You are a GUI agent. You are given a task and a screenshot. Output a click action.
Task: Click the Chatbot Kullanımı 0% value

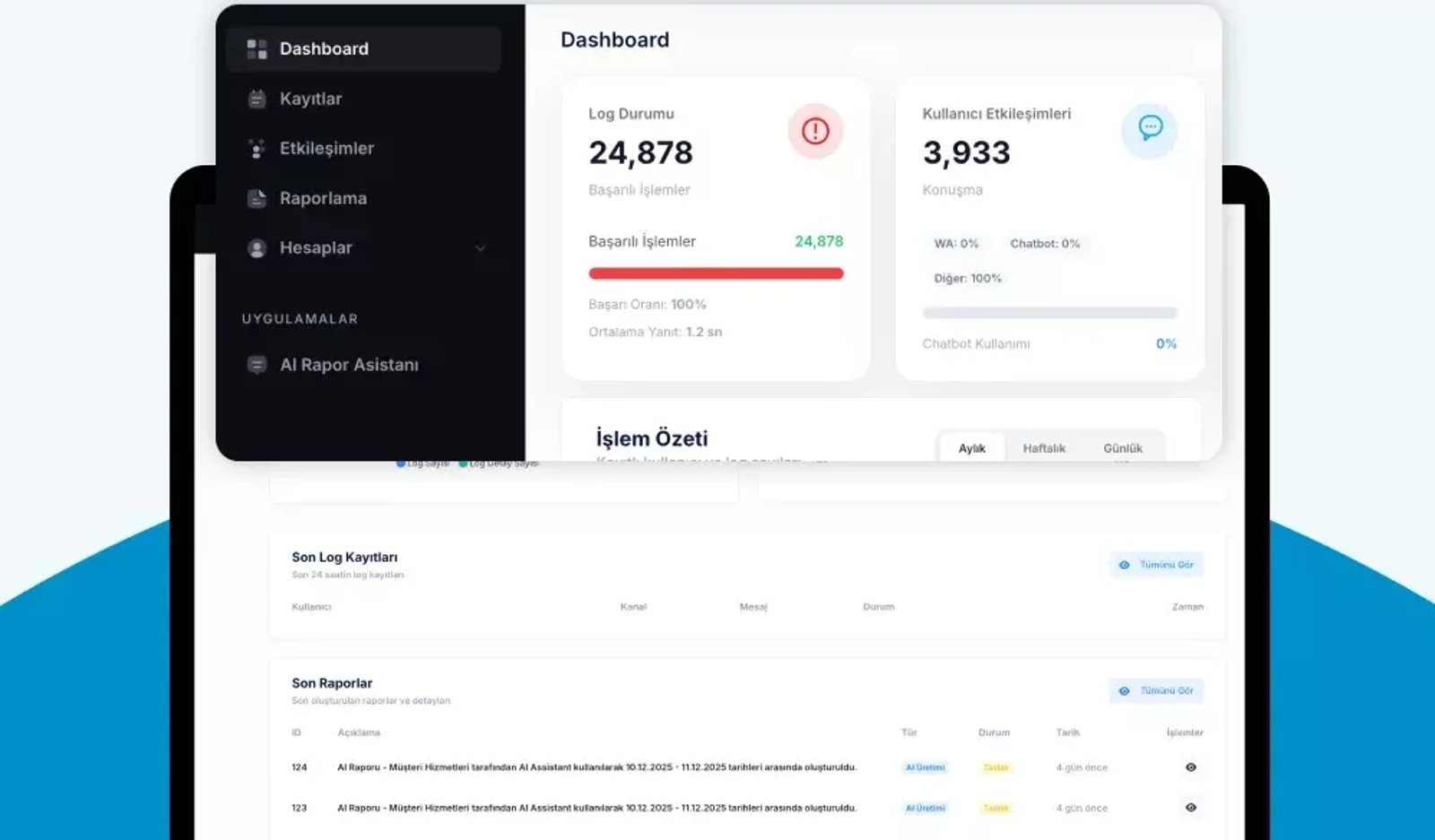[1166, 343]
